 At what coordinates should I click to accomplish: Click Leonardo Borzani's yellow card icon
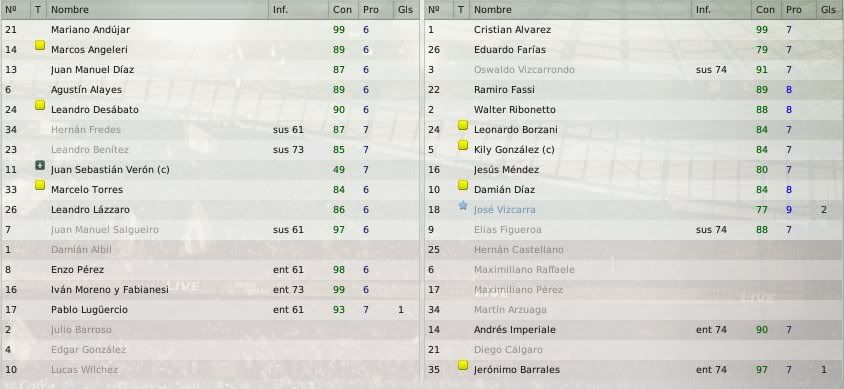(462, 125)
